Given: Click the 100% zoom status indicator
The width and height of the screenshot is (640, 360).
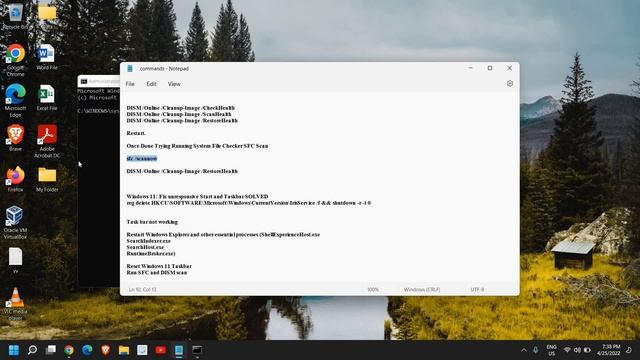Looking at the screenshot, I should [373, 289].
